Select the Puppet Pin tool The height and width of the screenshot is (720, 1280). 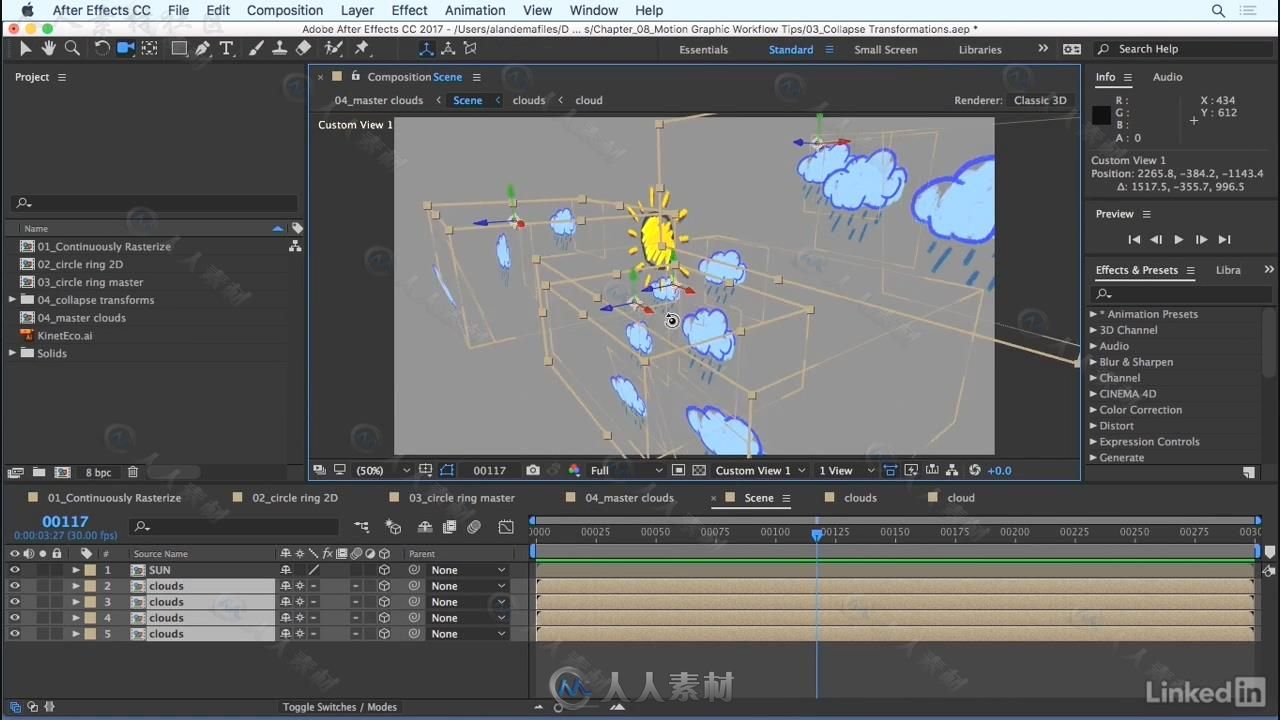click(362, 48)
